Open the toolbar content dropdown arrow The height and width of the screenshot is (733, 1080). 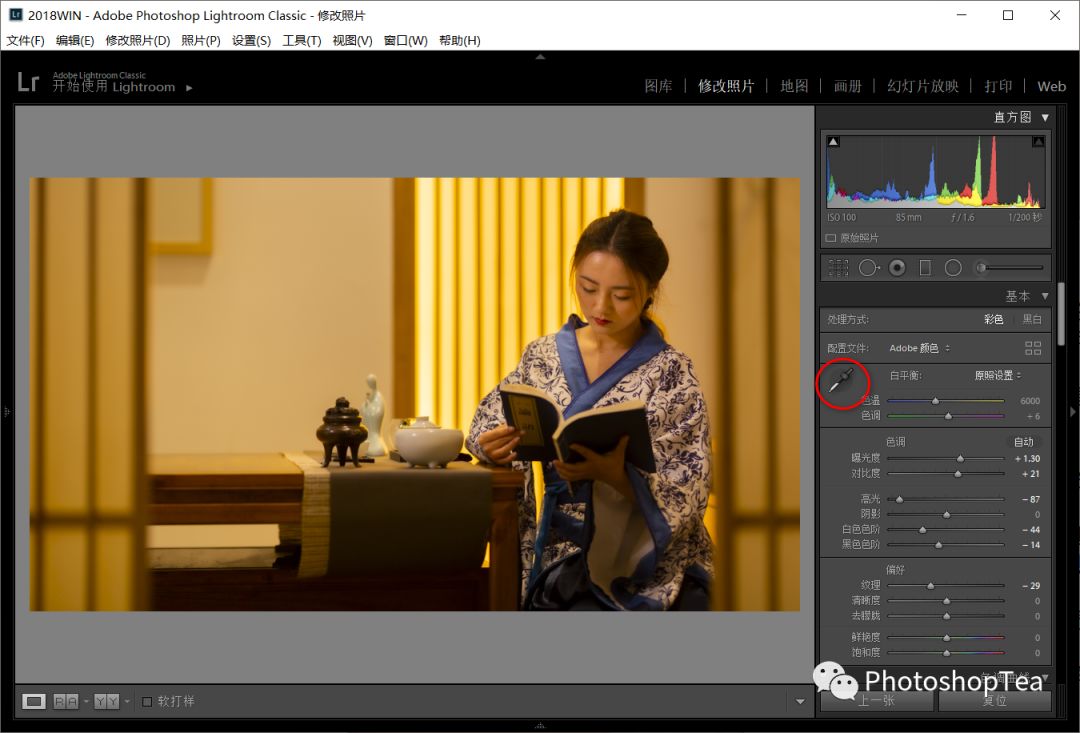800,701
